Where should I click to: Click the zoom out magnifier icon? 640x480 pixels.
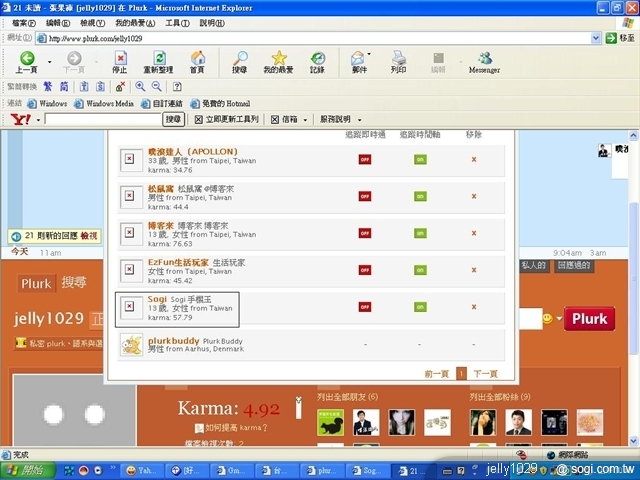click(x=156, y=87)
